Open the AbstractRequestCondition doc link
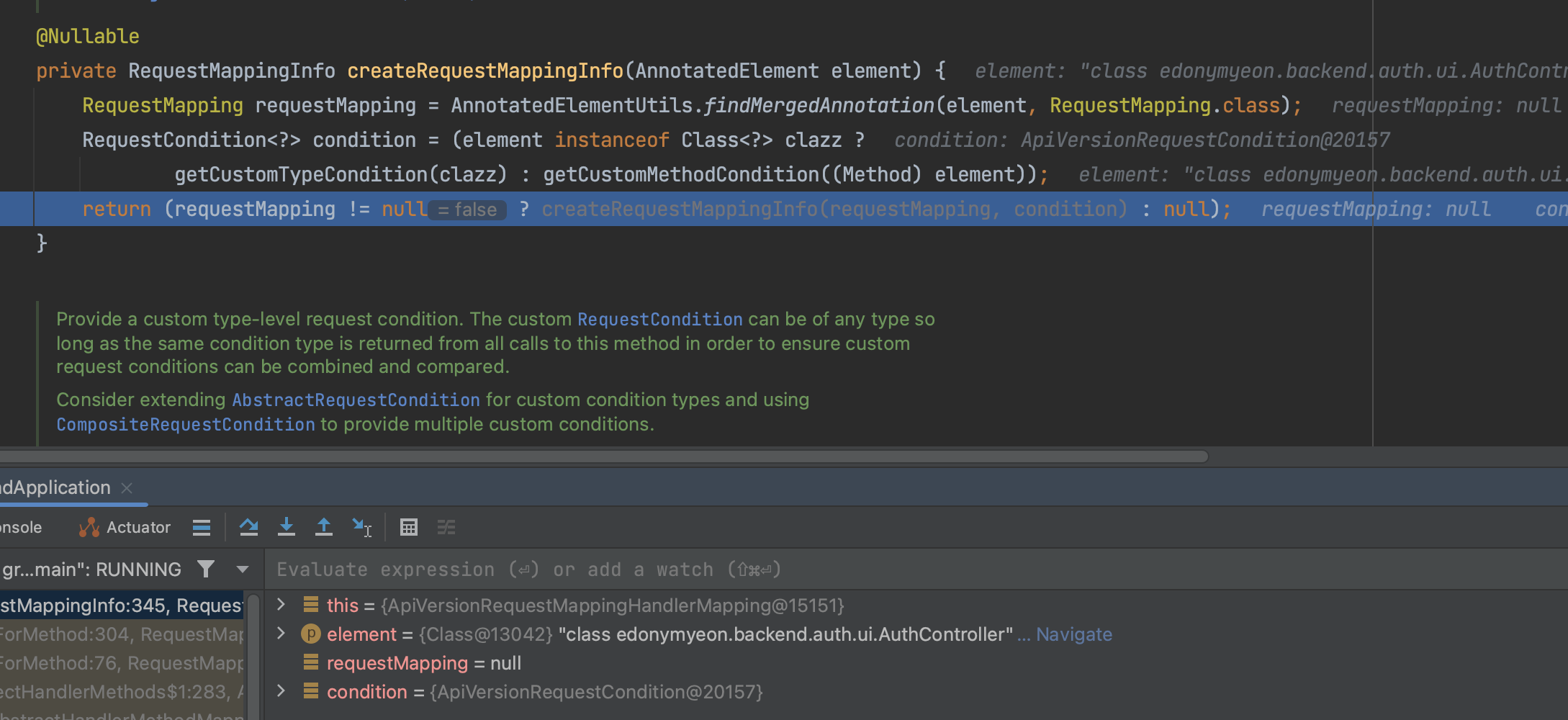 pyautogui.click(x=356, y=400)
